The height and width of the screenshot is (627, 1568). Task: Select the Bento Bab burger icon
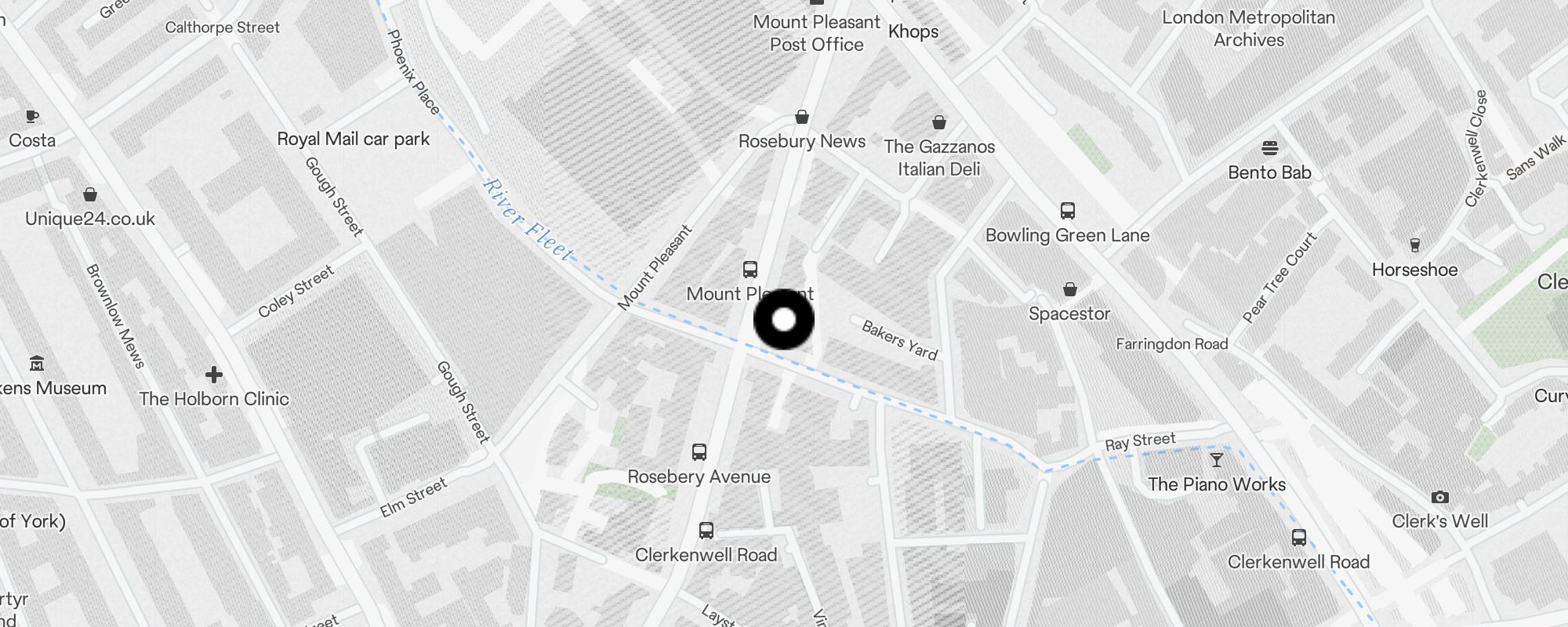(1270, 148)
